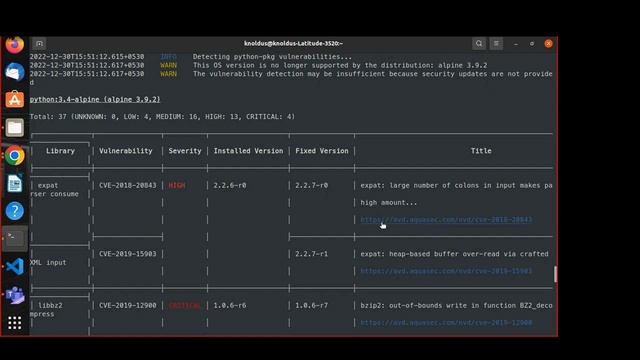The width and height of the screenshot is (640, 360).
Task: Open the CVE-2019-15903 avd.aquasec.com link
Action: (x=446, y=271)
